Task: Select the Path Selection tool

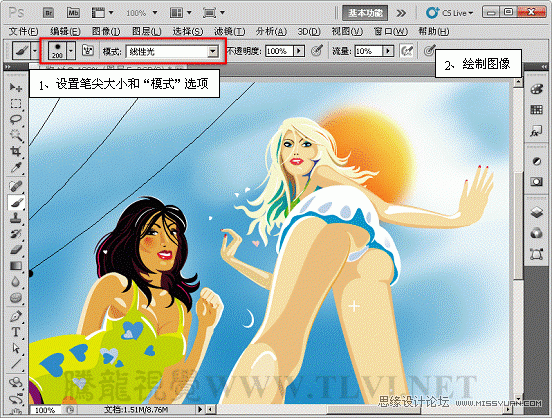Action: [x=16, y=348]
